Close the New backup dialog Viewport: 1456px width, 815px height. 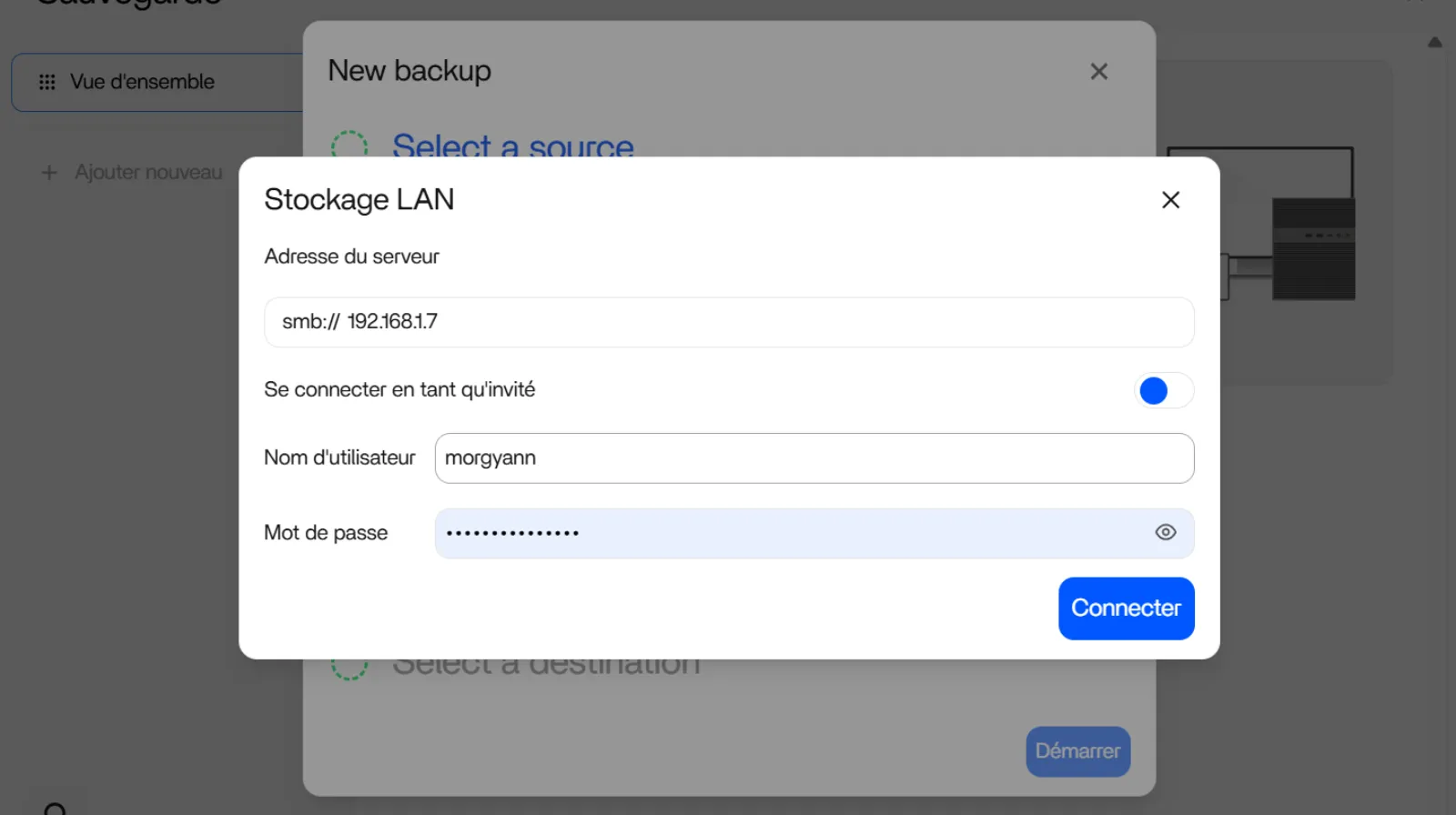(x=1098, y=72)
